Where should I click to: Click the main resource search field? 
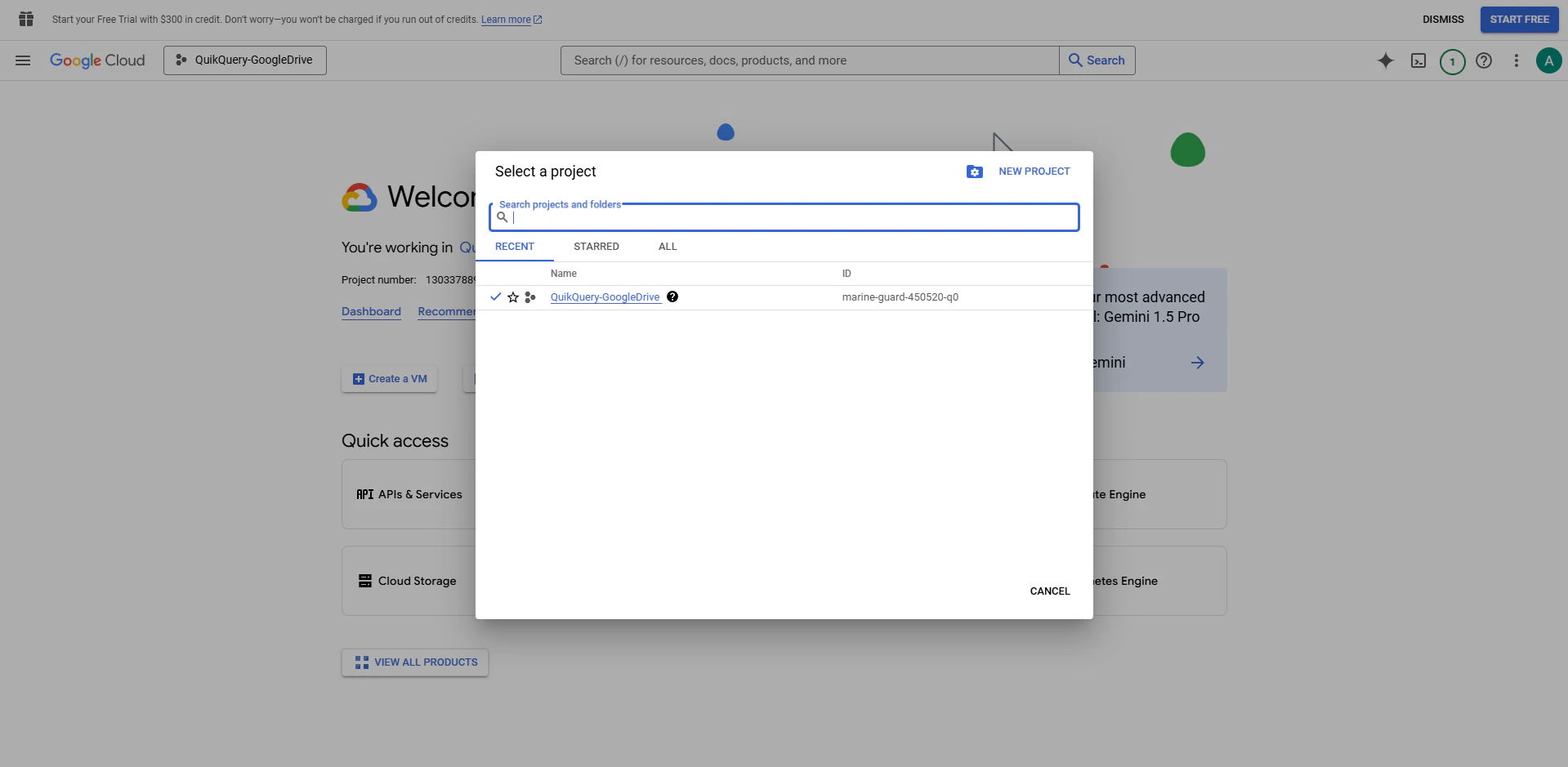810,60
